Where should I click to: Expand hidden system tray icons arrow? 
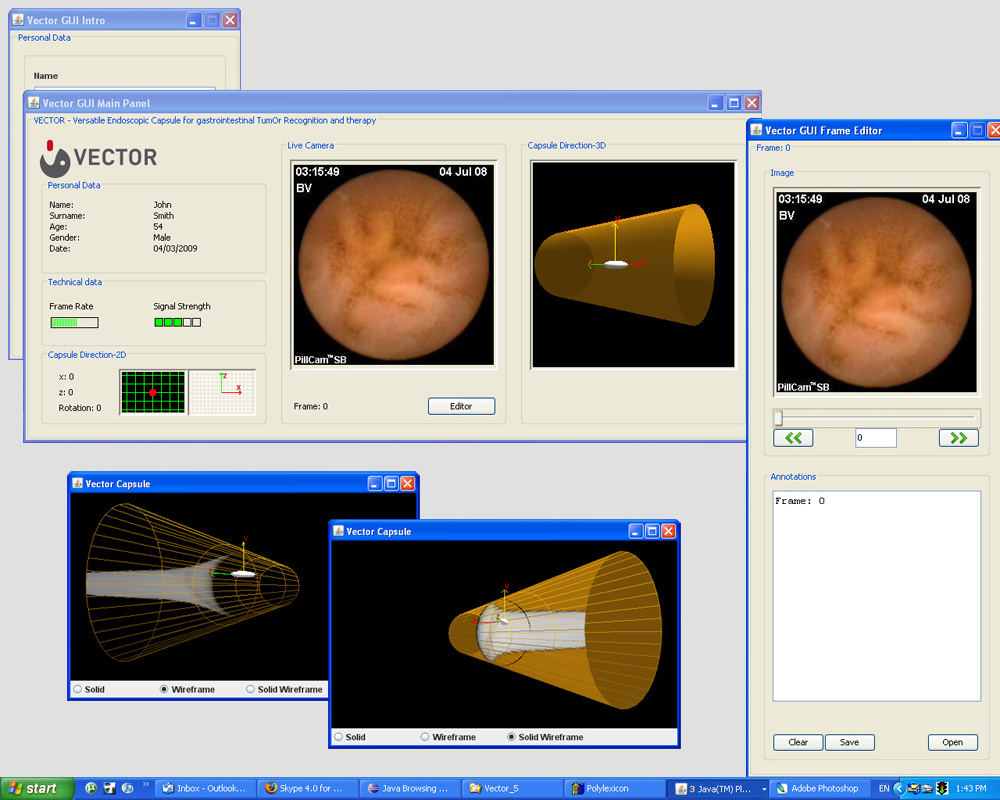pyautogui.click(x=899, y=789)
